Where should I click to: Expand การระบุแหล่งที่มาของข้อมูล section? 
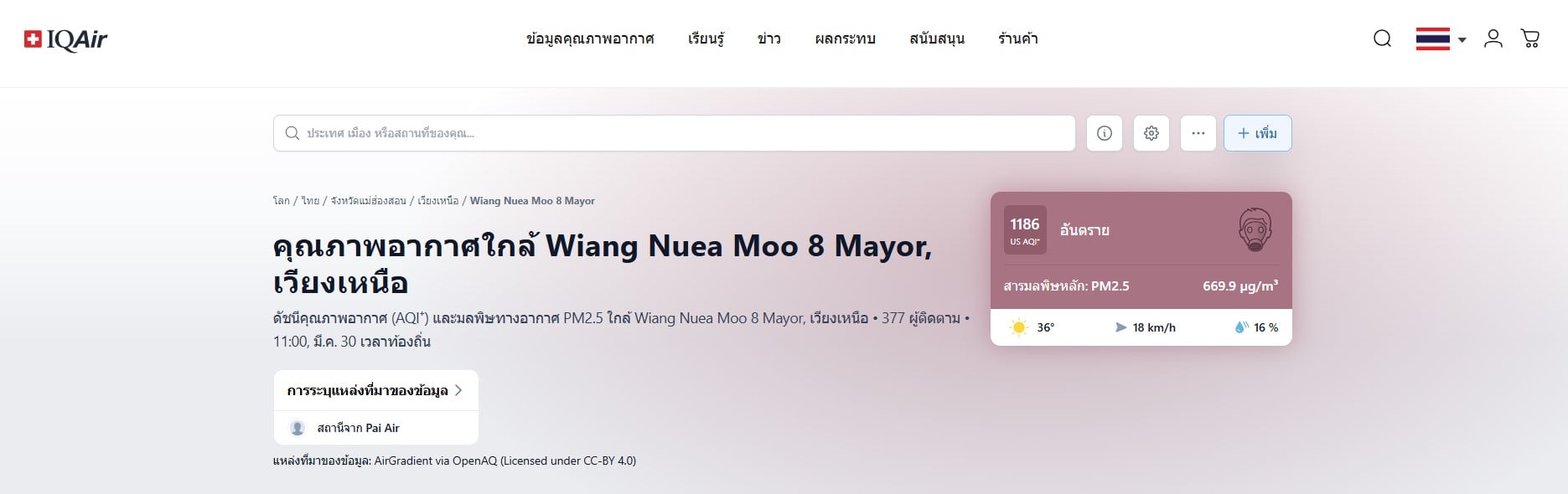[375, 391]
